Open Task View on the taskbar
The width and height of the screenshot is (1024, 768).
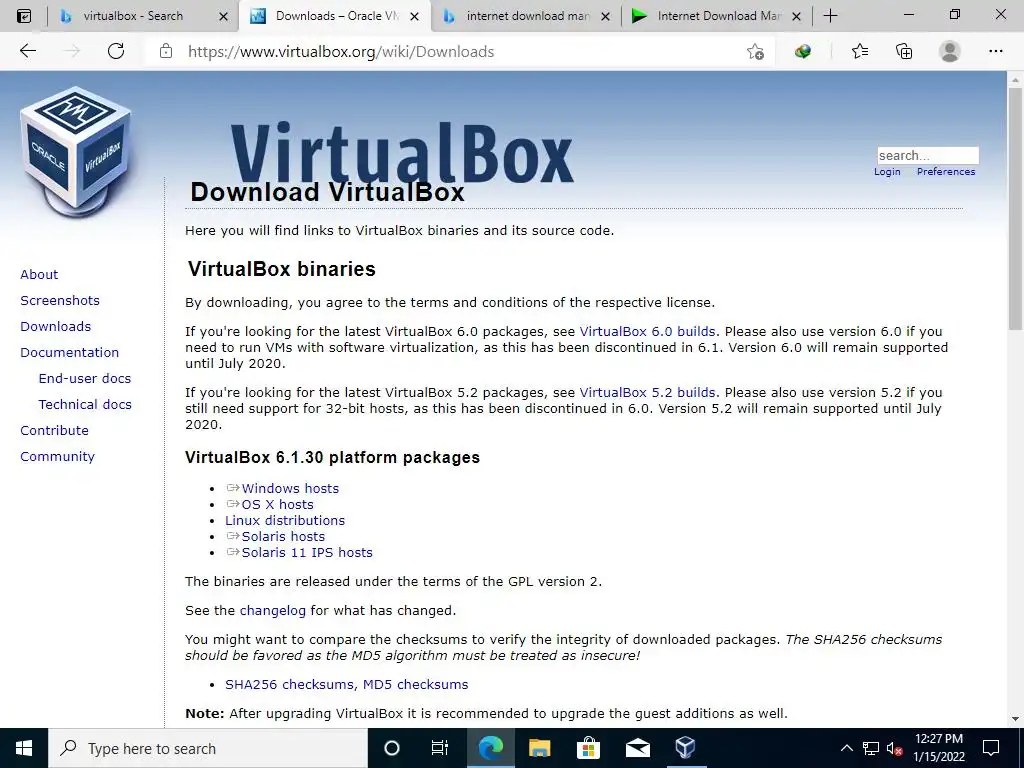pyautogui.click(x=440, y=748)
